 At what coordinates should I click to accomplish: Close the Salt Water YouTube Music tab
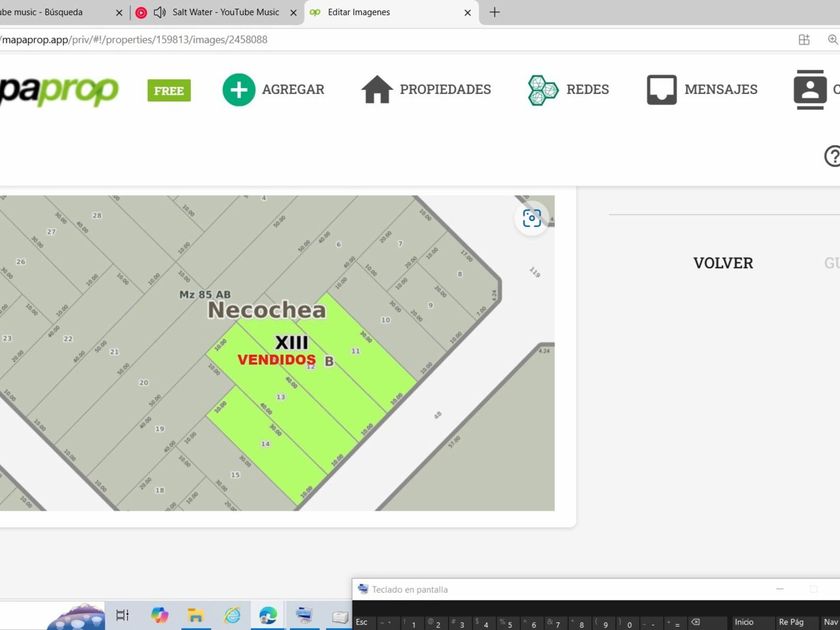point(294,12)
